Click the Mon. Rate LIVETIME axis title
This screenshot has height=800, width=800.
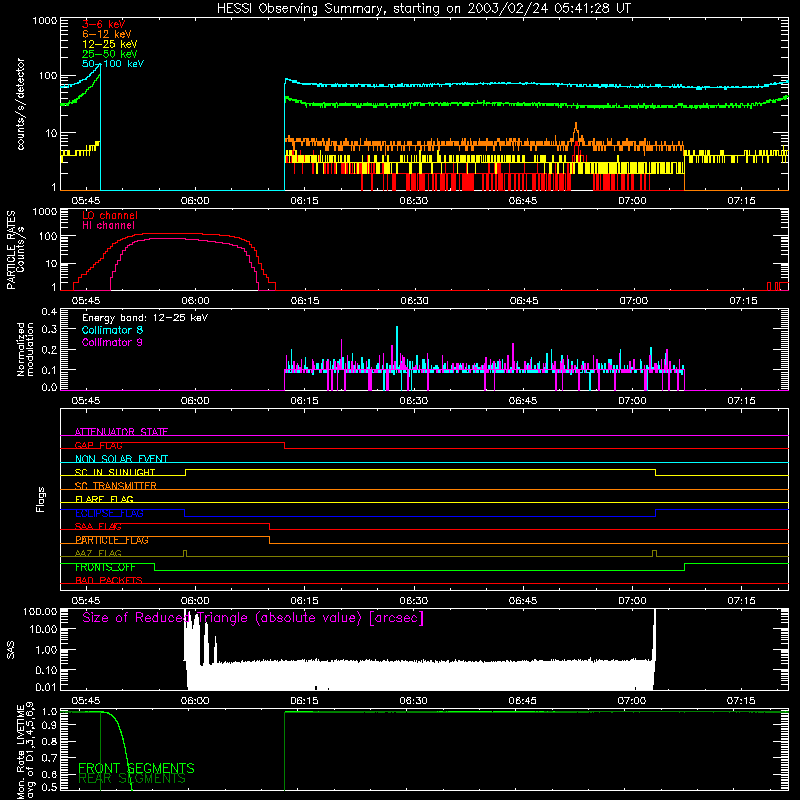pos(25,749)
